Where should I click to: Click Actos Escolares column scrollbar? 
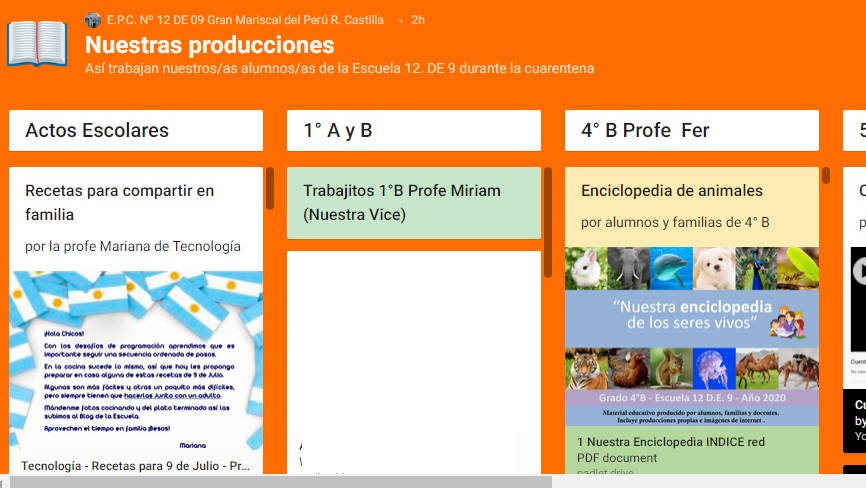tap(270, 188)
